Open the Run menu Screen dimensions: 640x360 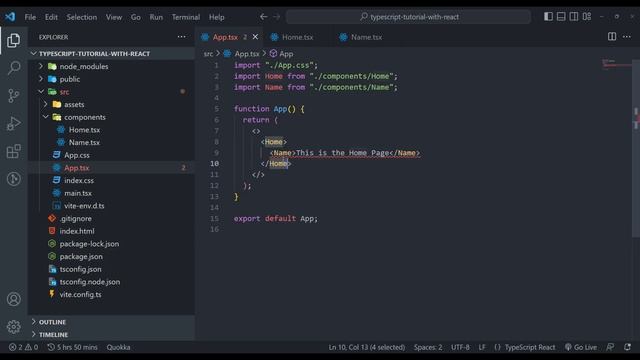156,17
